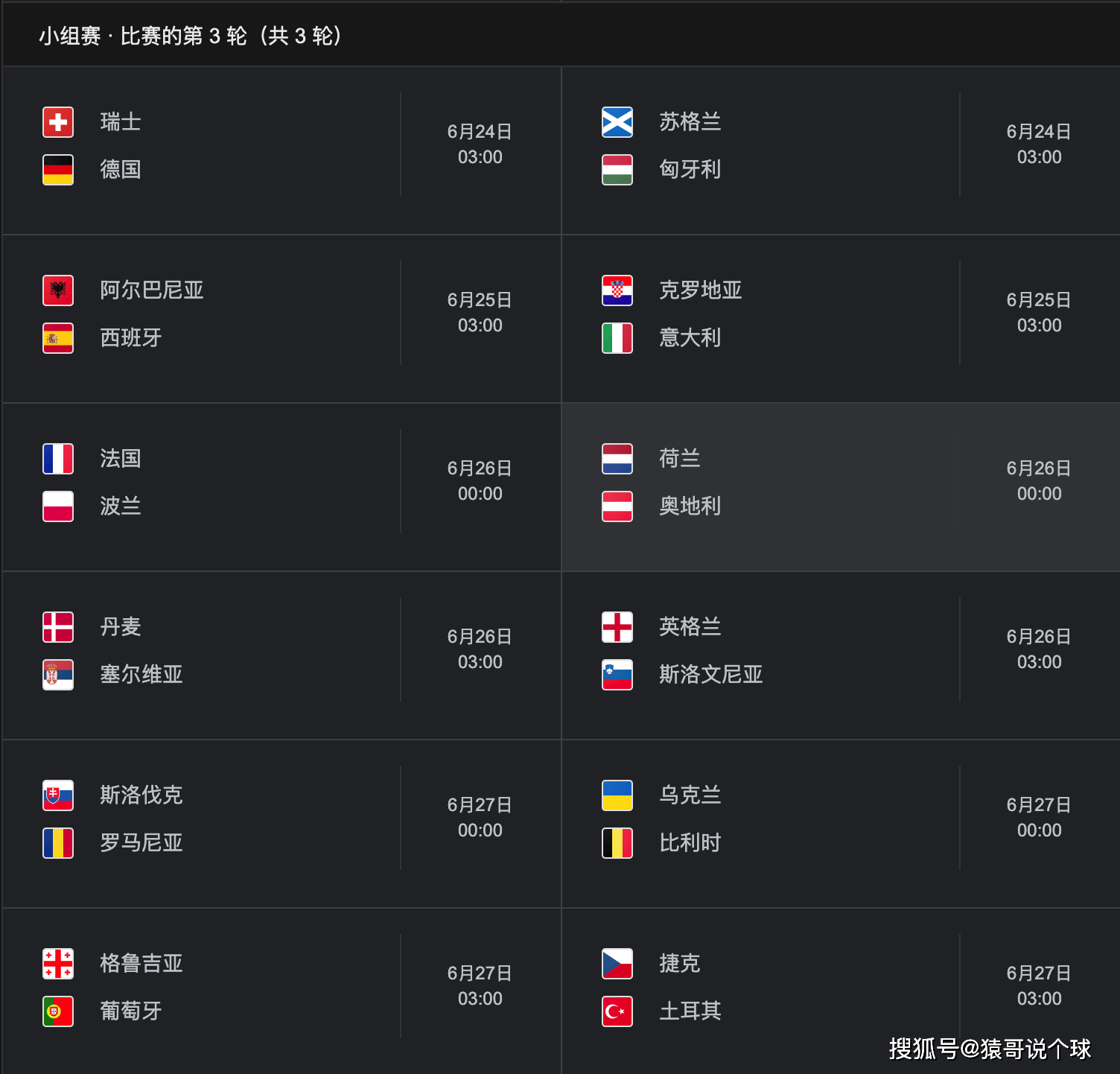This screenshot has height=1074, width=1120.
Task: Click the Portugal flag icon
Action: tap(58, 1011)
